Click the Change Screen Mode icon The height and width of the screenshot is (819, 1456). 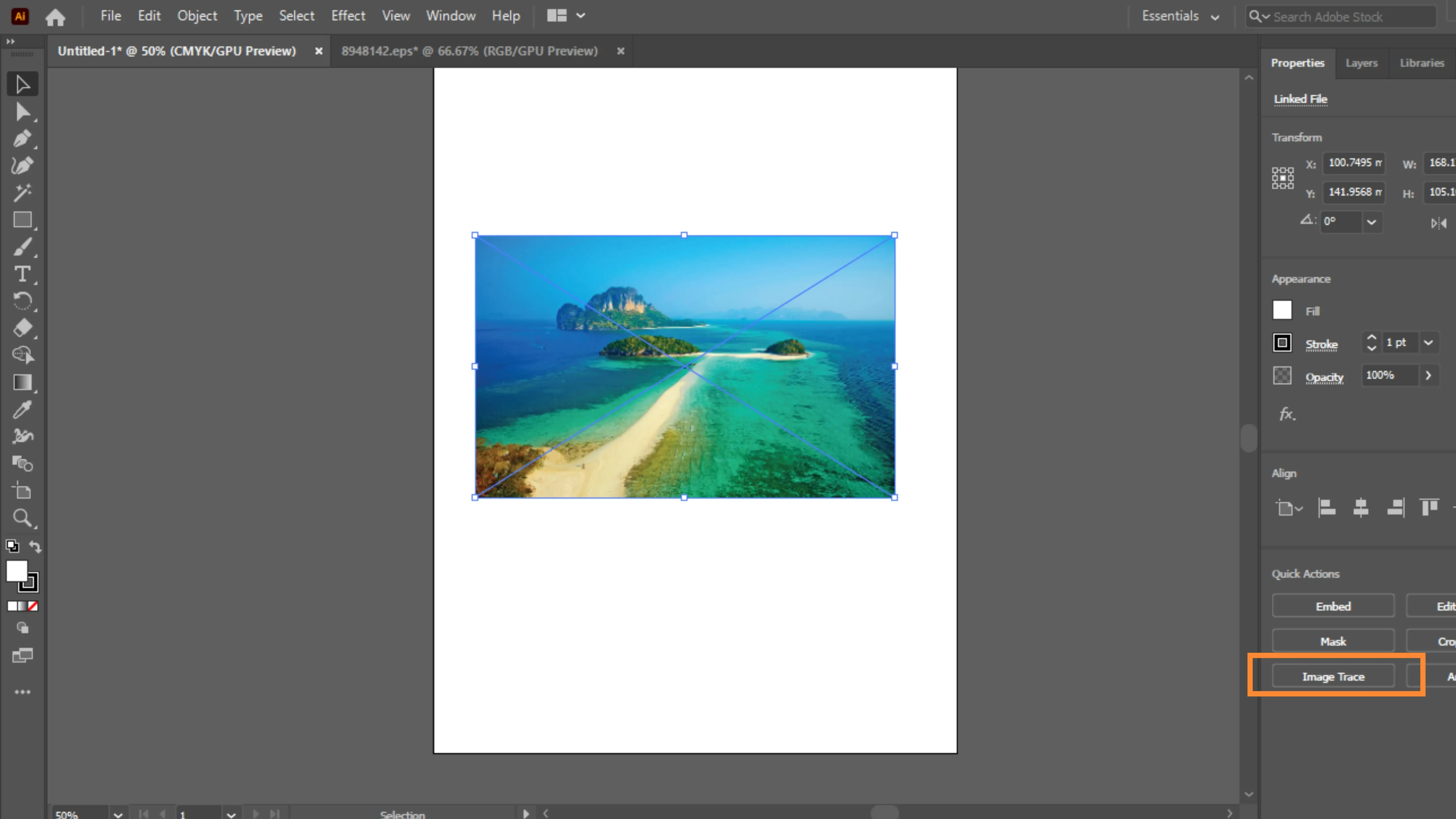pos(23,656)
